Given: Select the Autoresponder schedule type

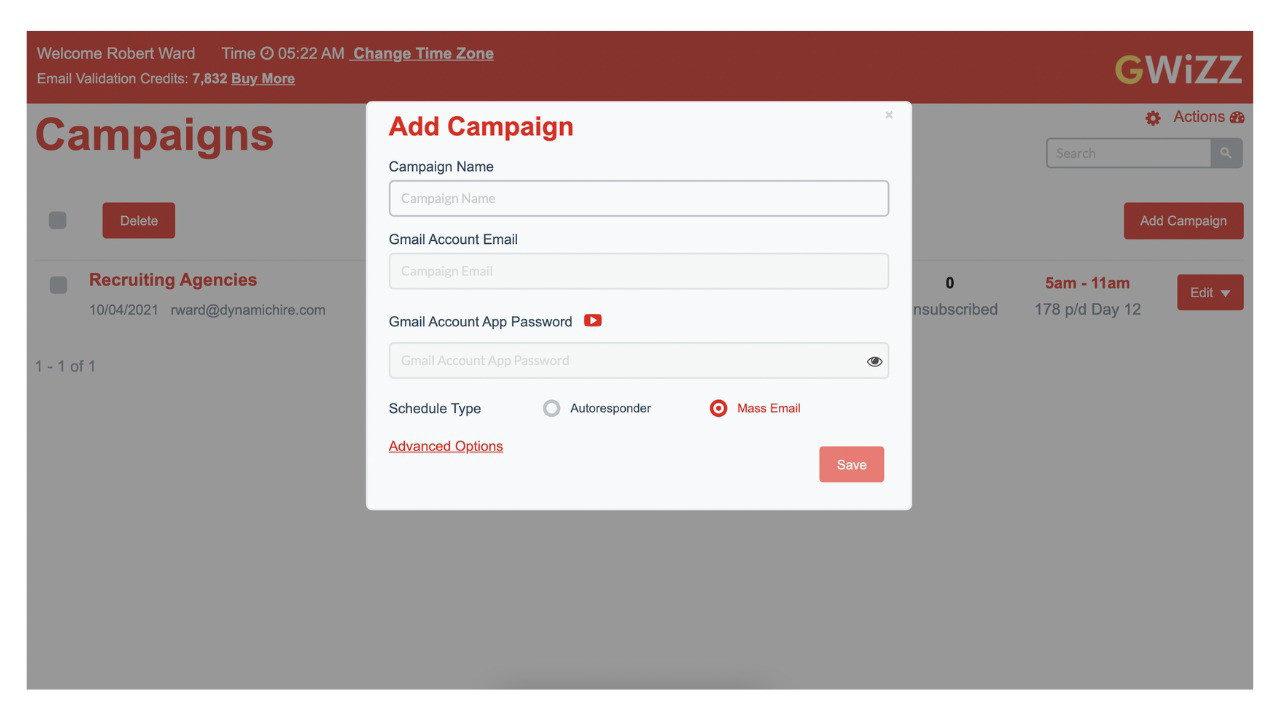Looking at the screenshot, I should click(x=551, y=408).
